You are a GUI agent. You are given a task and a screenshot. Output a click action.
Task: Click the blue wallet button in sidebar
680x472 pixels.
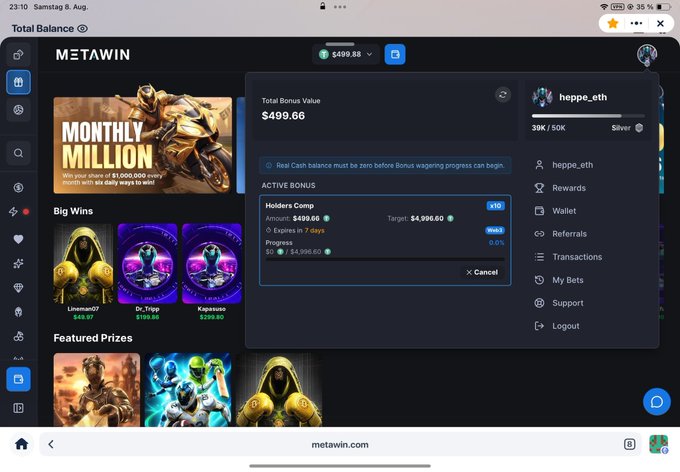[18, 379]
